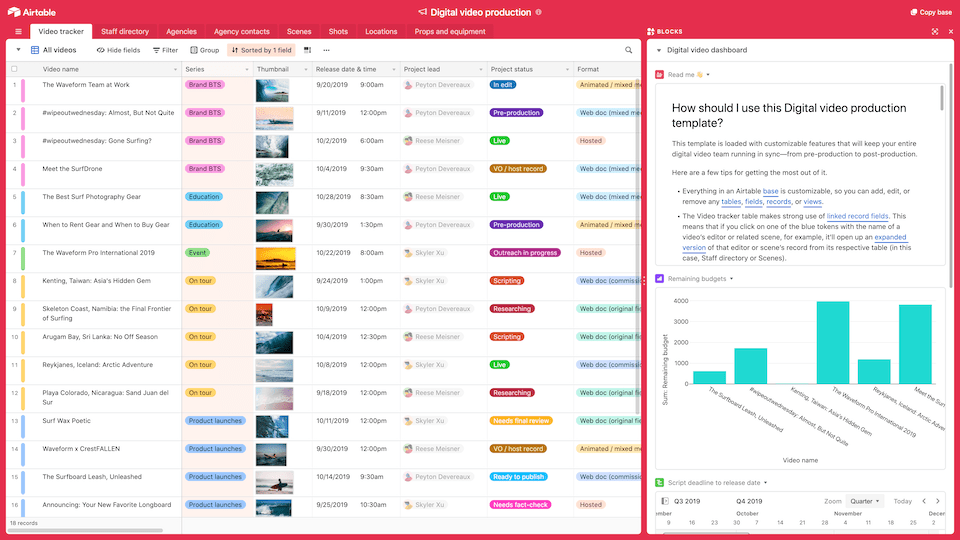
Task: Open Project status column dropdown arrow
Action: pos(567,70)
